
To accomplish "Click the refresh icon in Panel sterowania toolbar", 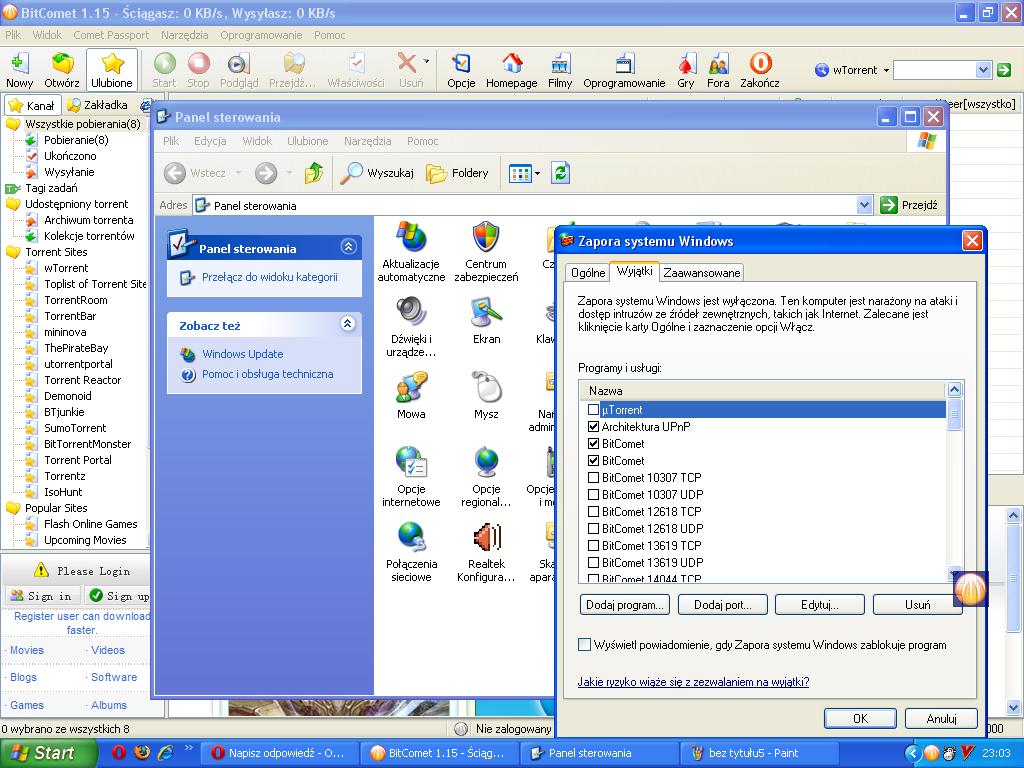I will pos(560,172).
